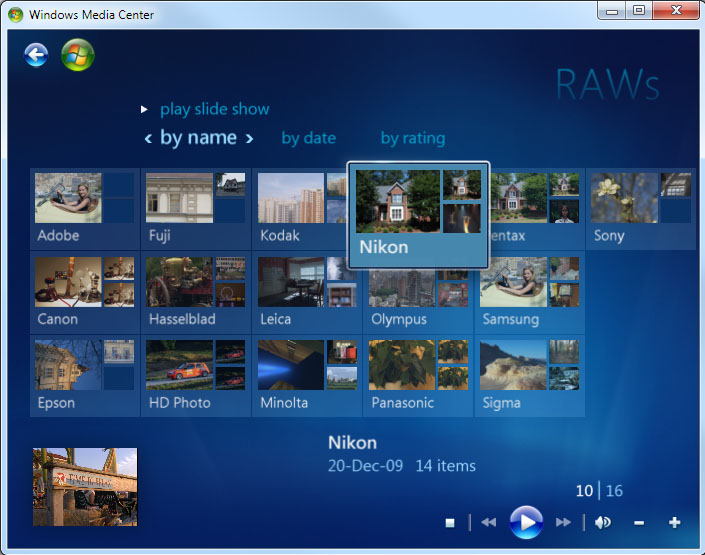Open the Adobe folder
Viewport: 705px width, 555px height.
pyautogui.click(x=85, y=209)
